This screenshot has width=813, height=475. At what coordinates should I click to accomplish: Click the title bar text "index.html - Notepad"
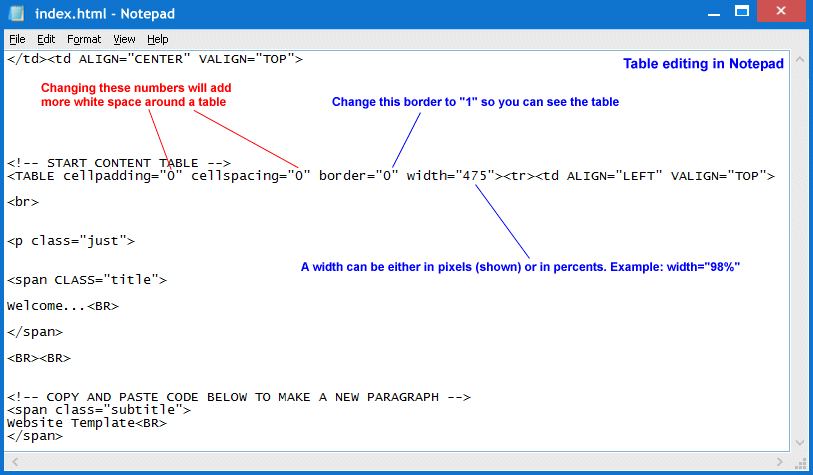(105, 13)
